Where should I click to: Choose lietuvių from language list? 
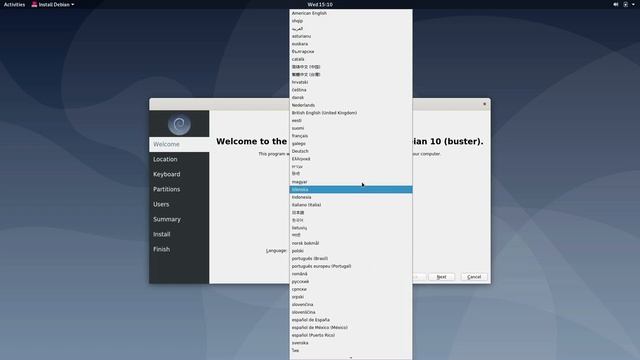point(351,228)
